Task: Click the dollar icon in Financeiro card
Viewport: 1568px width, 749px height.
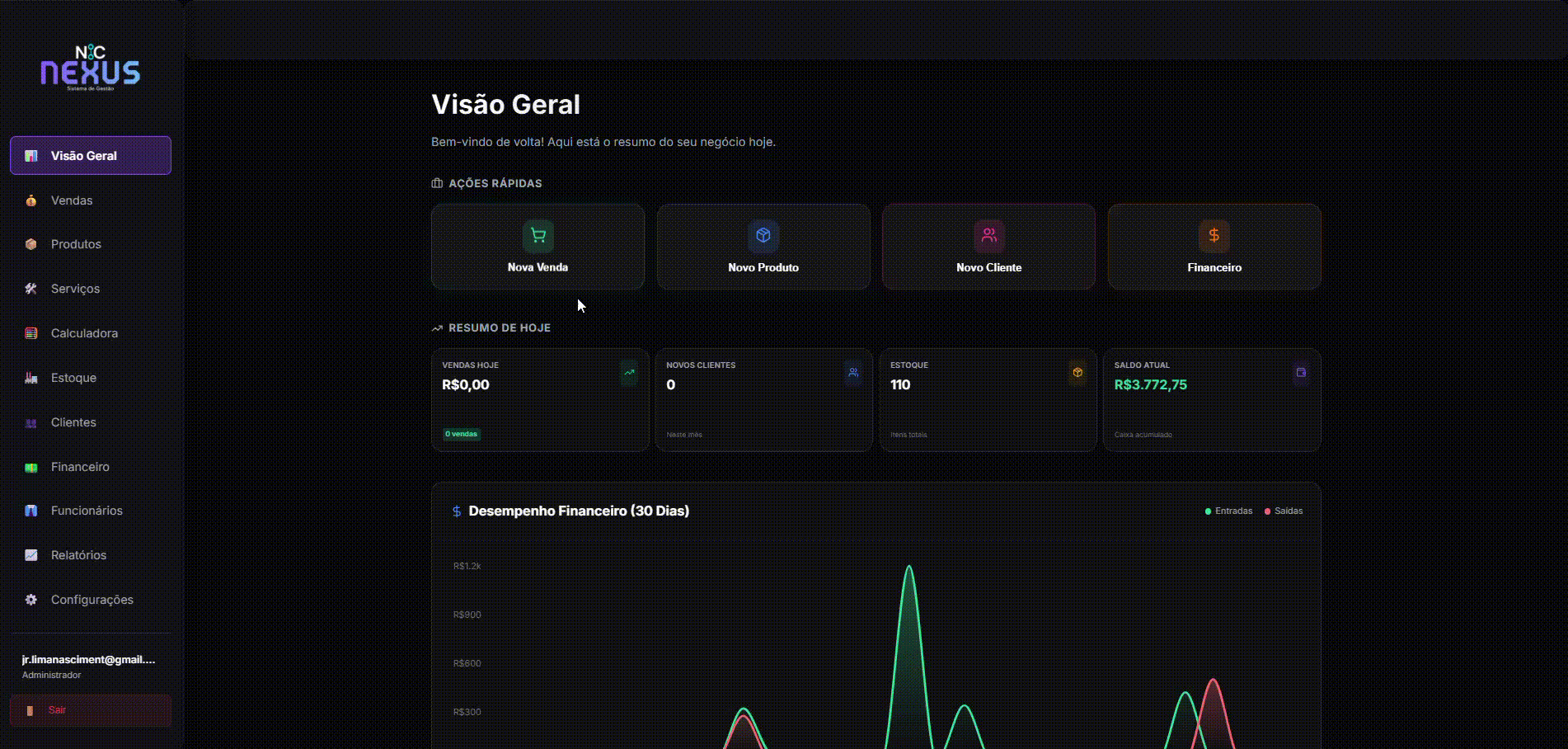Action: tap(1214, 236)
